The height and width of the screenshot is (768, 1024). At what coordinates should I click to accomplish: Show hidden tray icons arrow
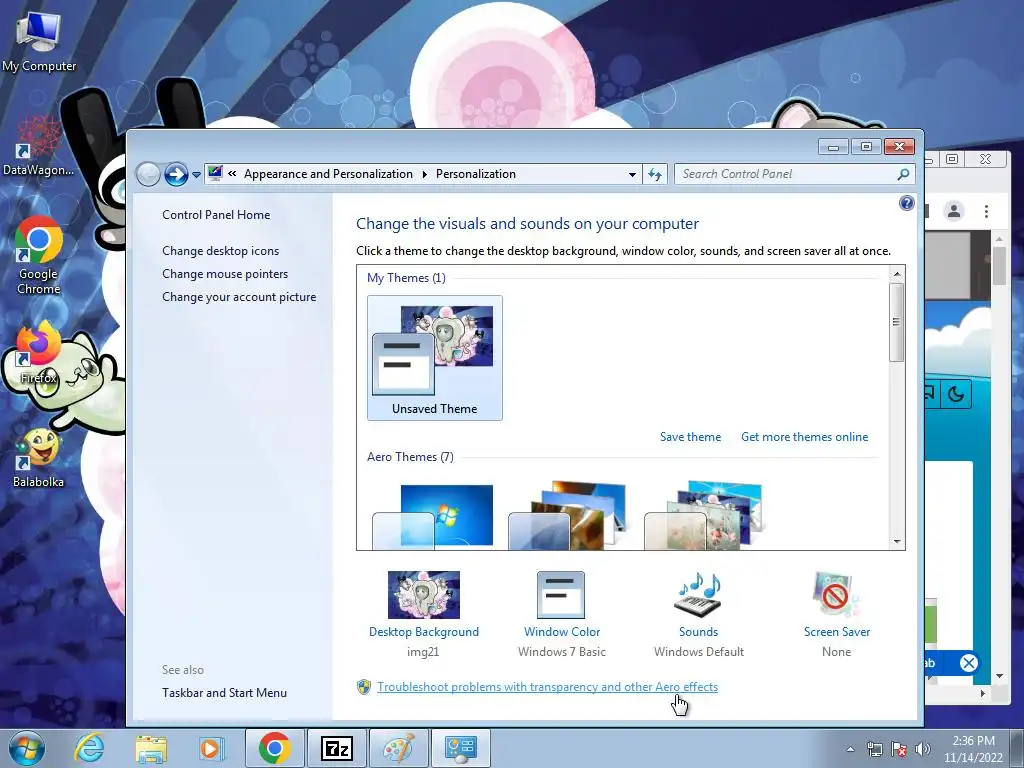point(850,749)
